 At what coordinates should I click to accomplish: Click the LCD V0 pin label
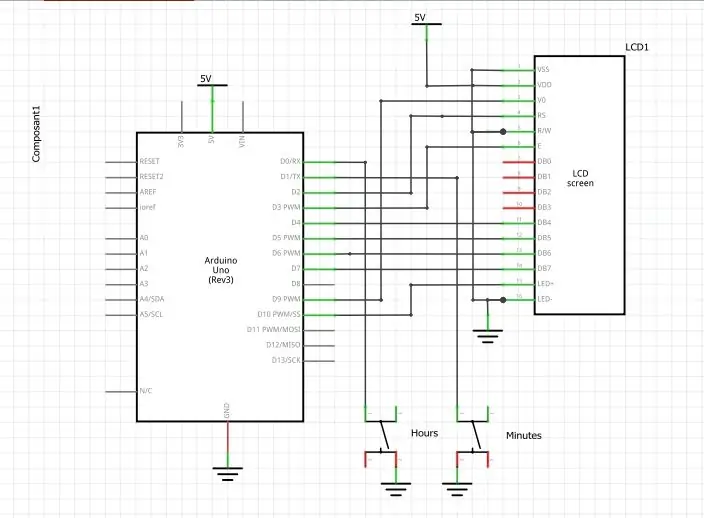click(541, 100)
